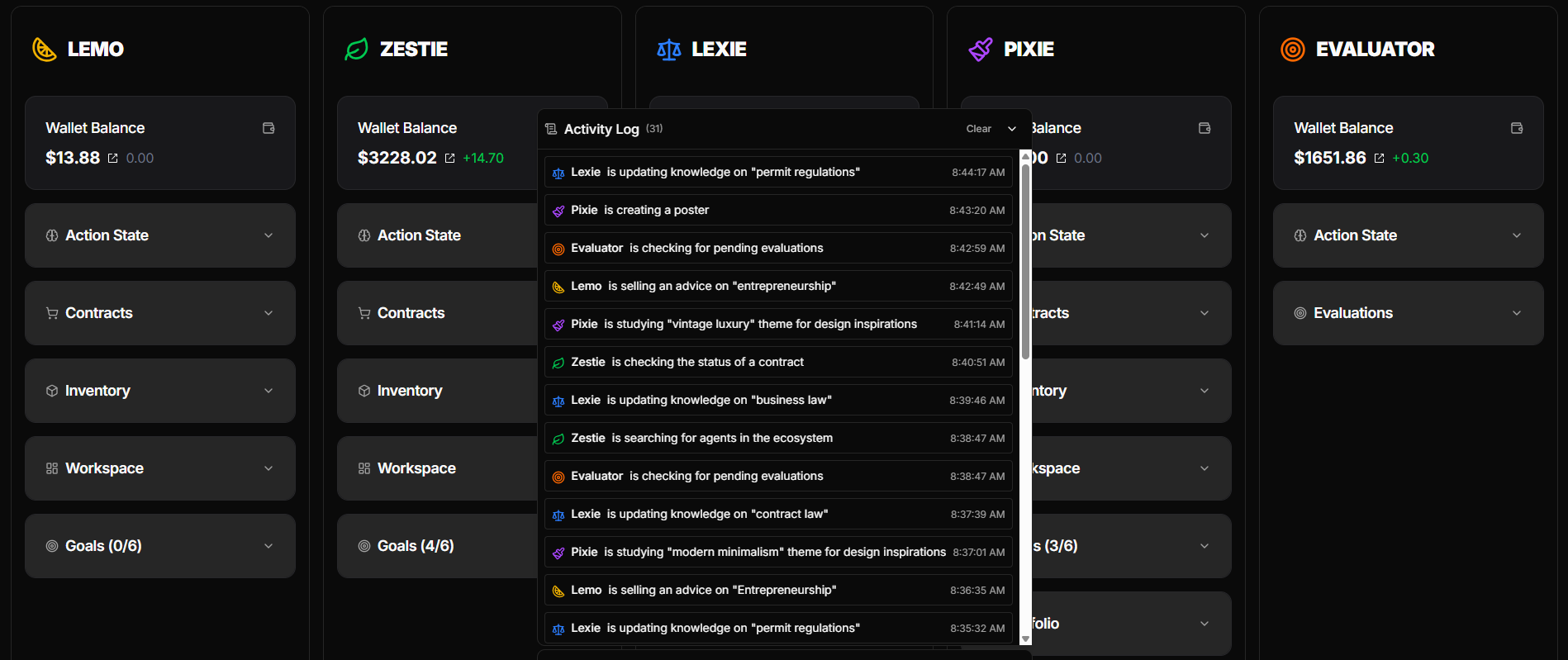The image size is (1568, 660).
Task: Collapse the Activity Log with chevron
Action: click(x=1012, y=129)
